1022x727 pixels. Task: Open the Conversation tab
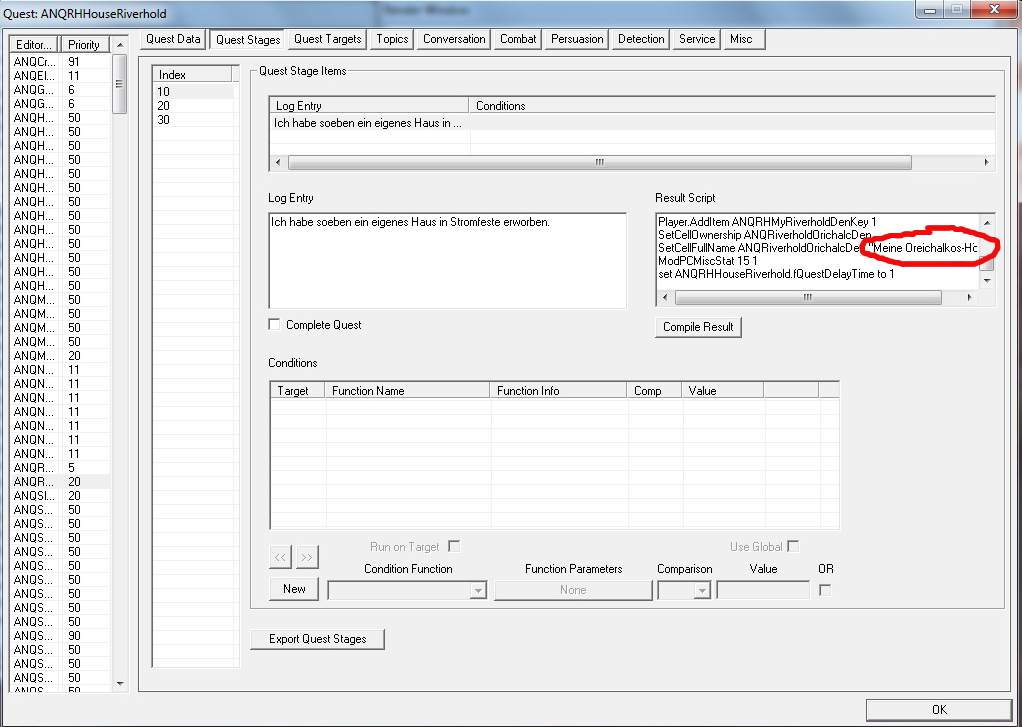point(454,39)
